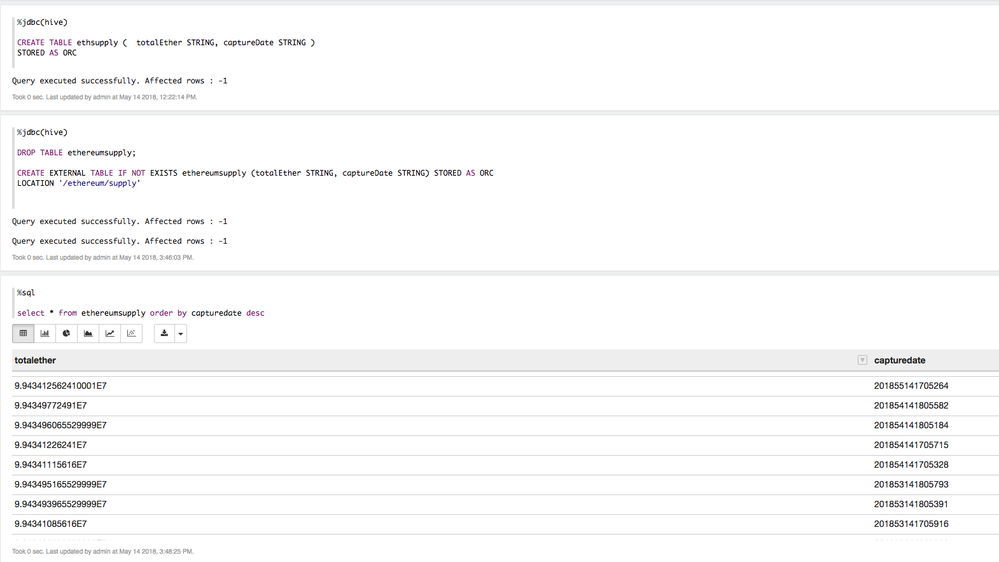The height and width of the screenshot is (562, 999).
Task: Place cursor in CREATE EXTERNAL TABLE statement
Action: click(x=255, y=173)
